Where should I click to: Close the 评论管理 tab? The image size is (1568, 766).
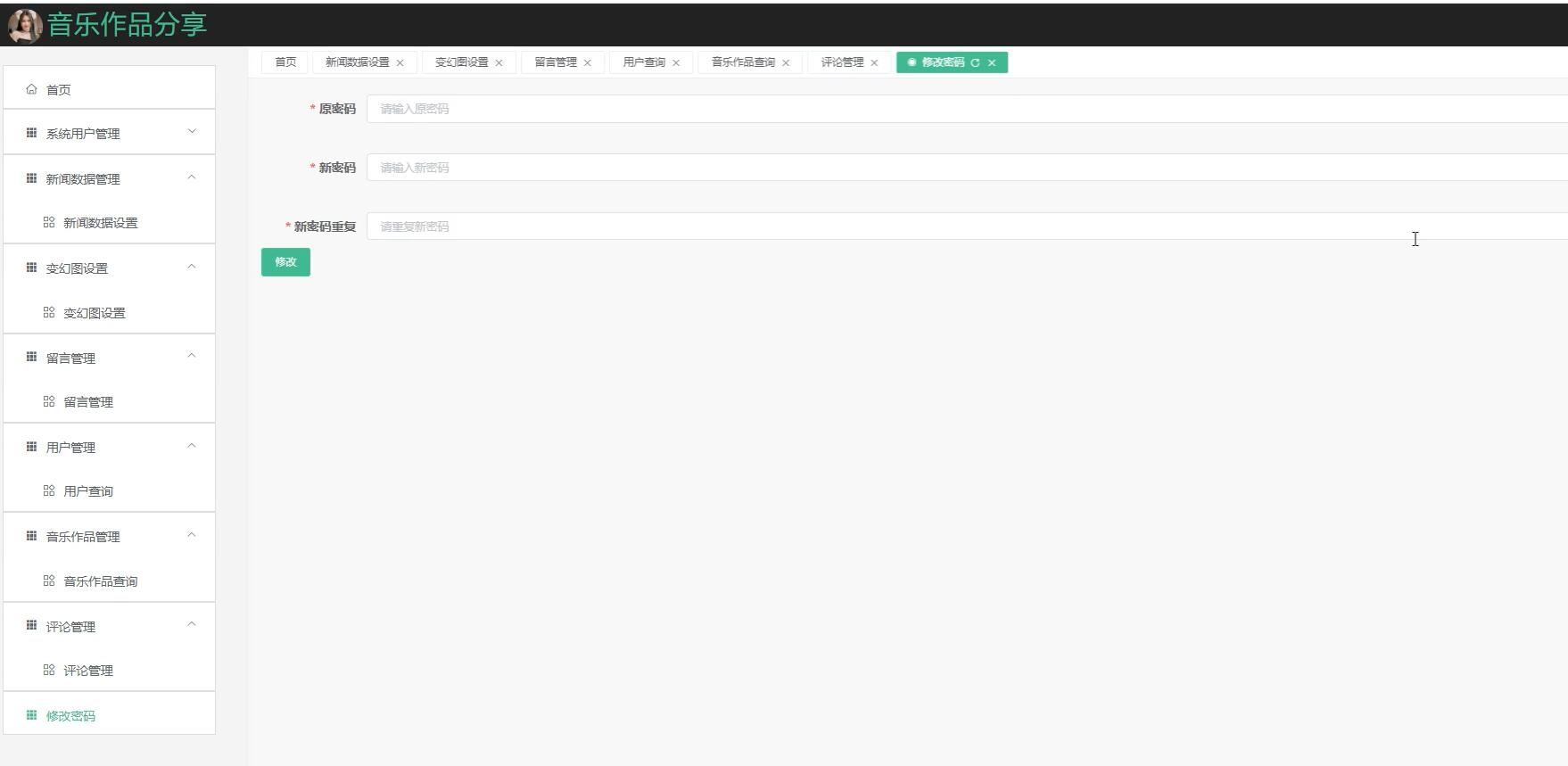(x=874, y=63)
